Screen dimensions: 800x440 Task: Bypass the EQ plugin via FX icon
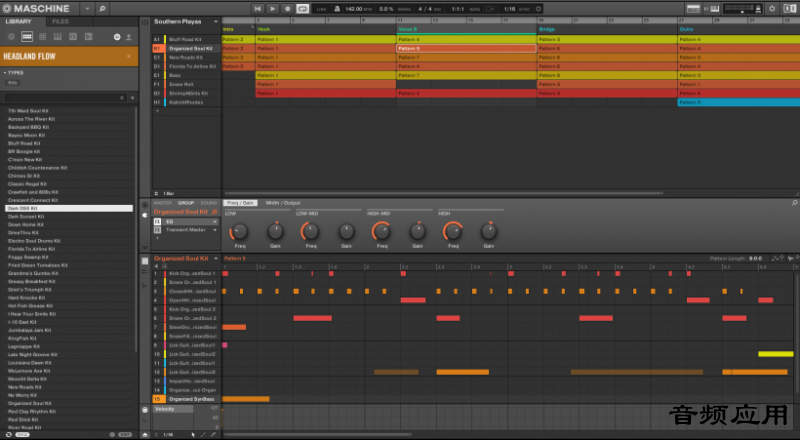[x=157, y=222]
